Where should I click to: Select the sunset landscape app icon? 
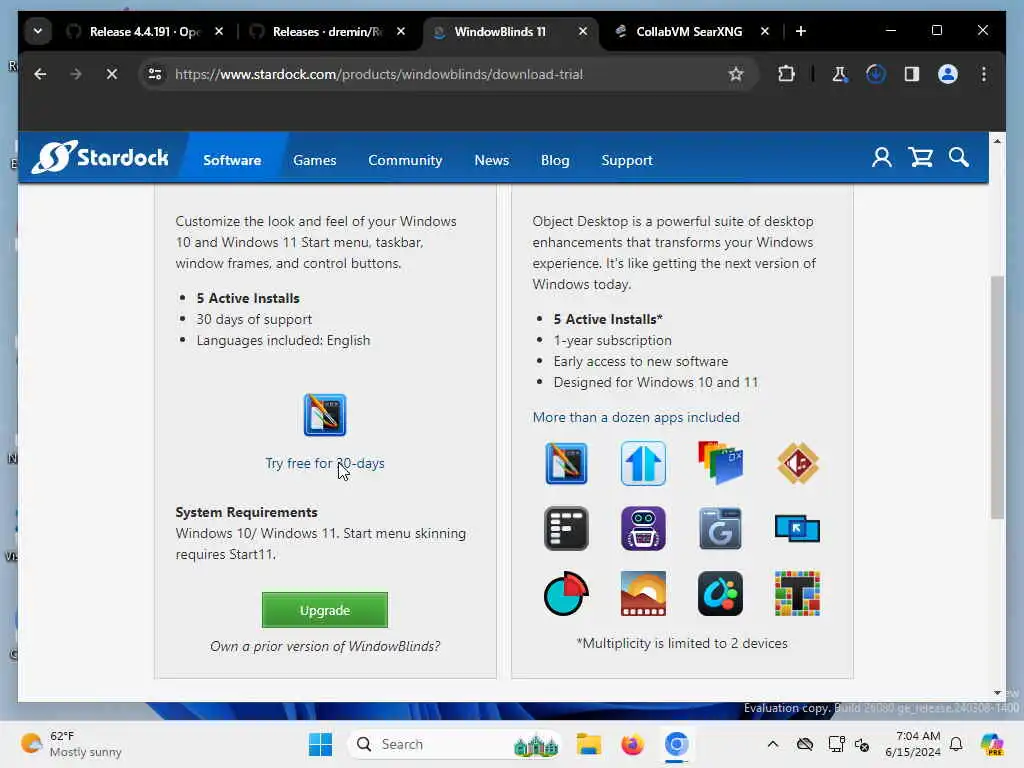click(643, 594)
